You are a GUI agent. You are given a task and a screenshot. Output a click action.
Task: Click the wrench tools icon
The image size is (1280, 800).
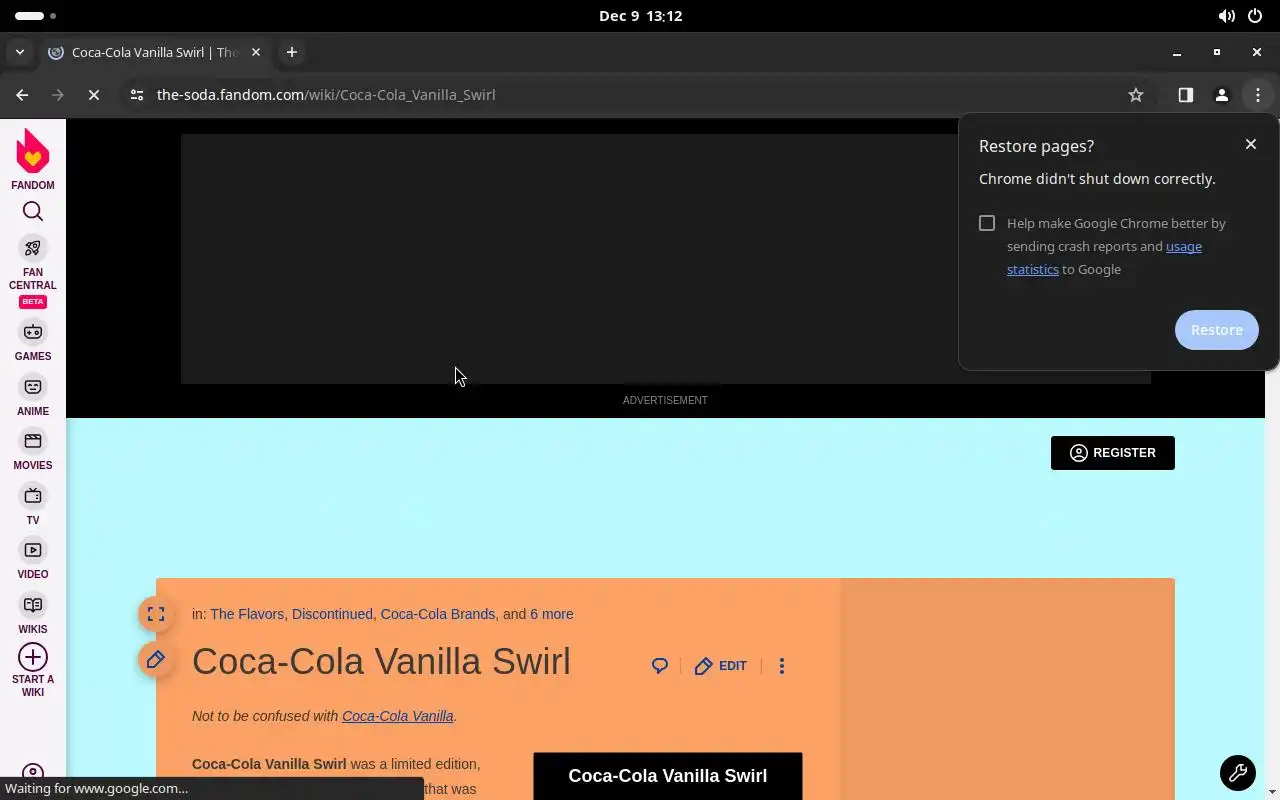[x=1238, y=773]
